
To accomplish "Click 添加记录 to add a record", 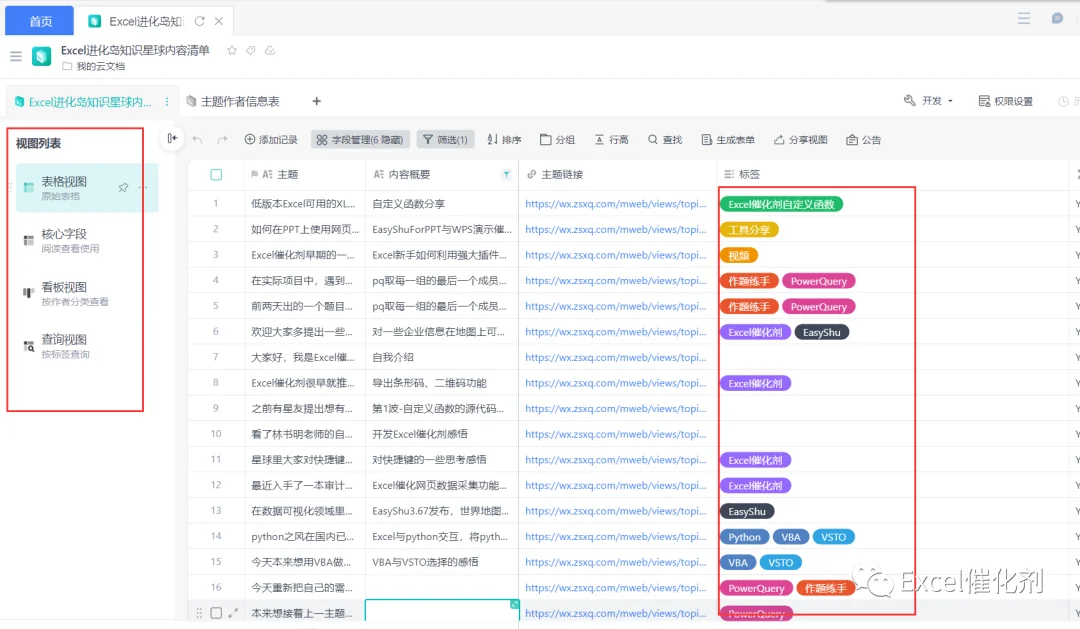I will pyautogui.click(x=271, y=140).
